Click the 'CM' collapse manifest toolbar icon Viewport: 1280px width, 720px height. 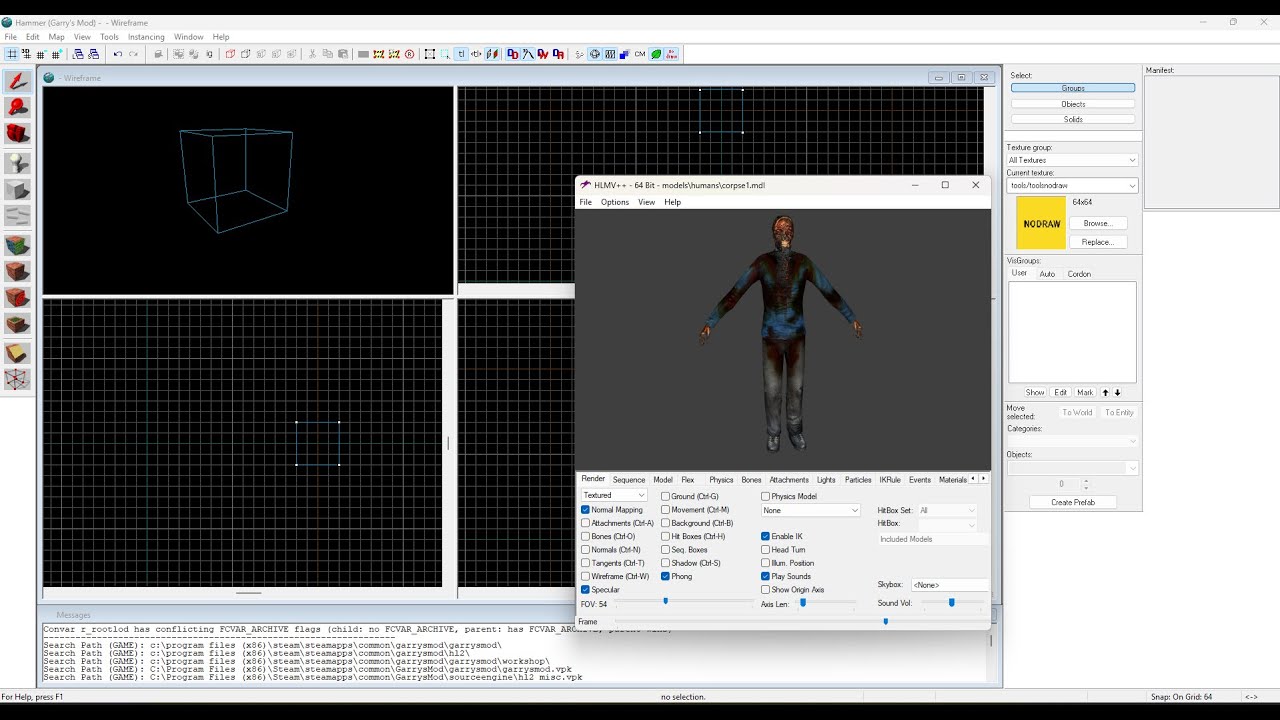coord(640,54)
